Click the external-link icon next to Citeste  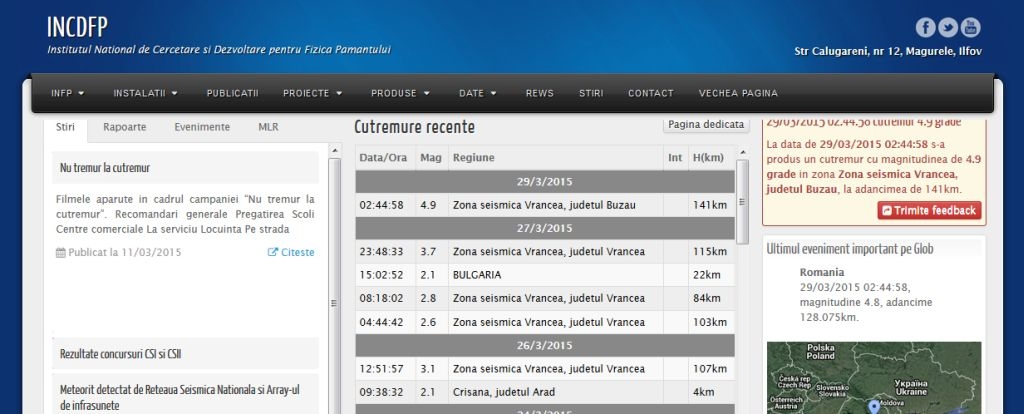273,253
